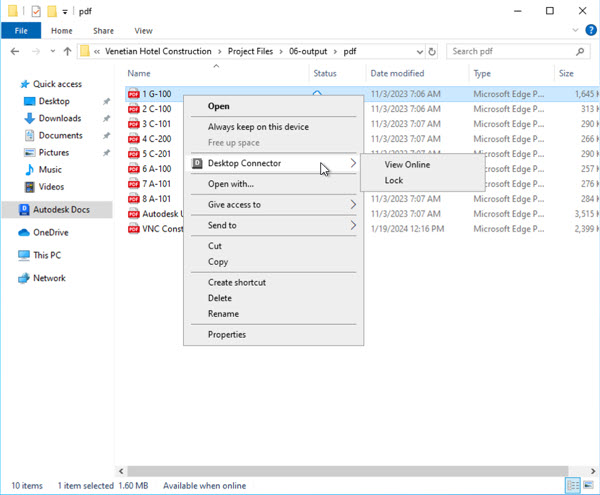Click the PDF icon of 4 C-200
The width and height of the screenshot is (600, 495).
[x=134, y=139]
